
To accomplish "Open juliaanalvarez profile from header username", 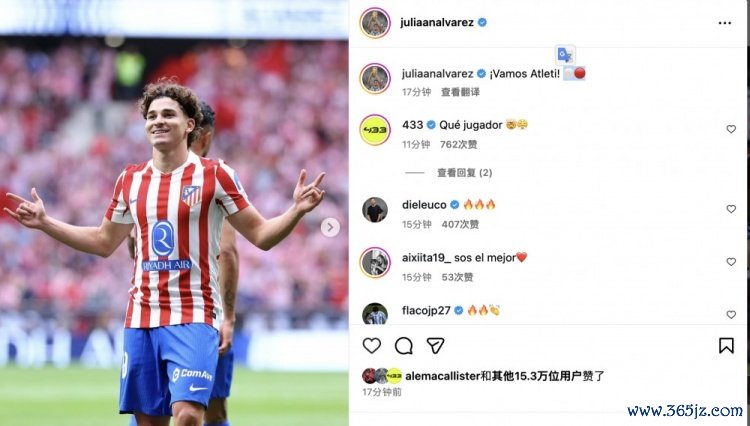I will (x=437, y=22).
